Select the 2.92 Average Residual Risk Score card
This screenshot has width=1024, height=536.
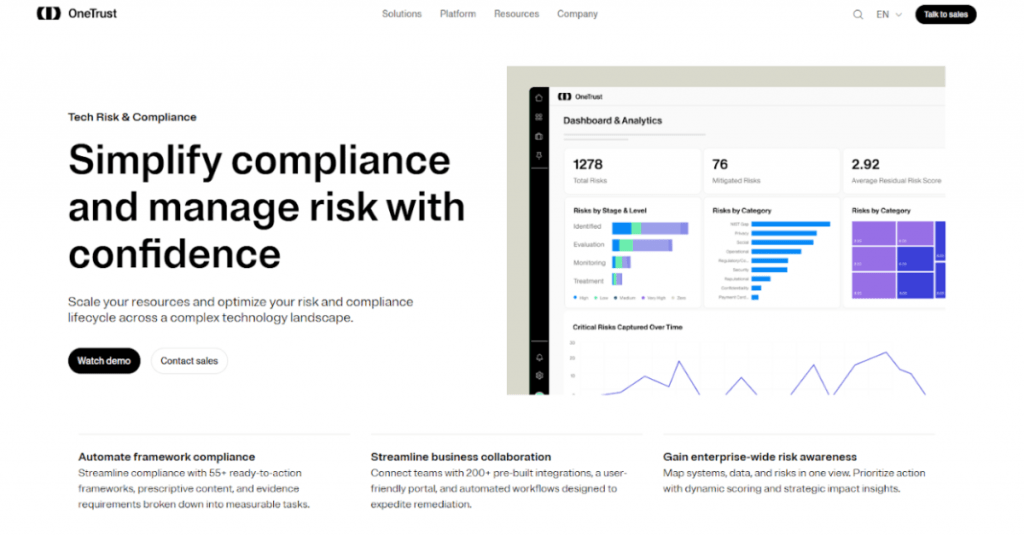pyautogui.click(x=895, y=170)
